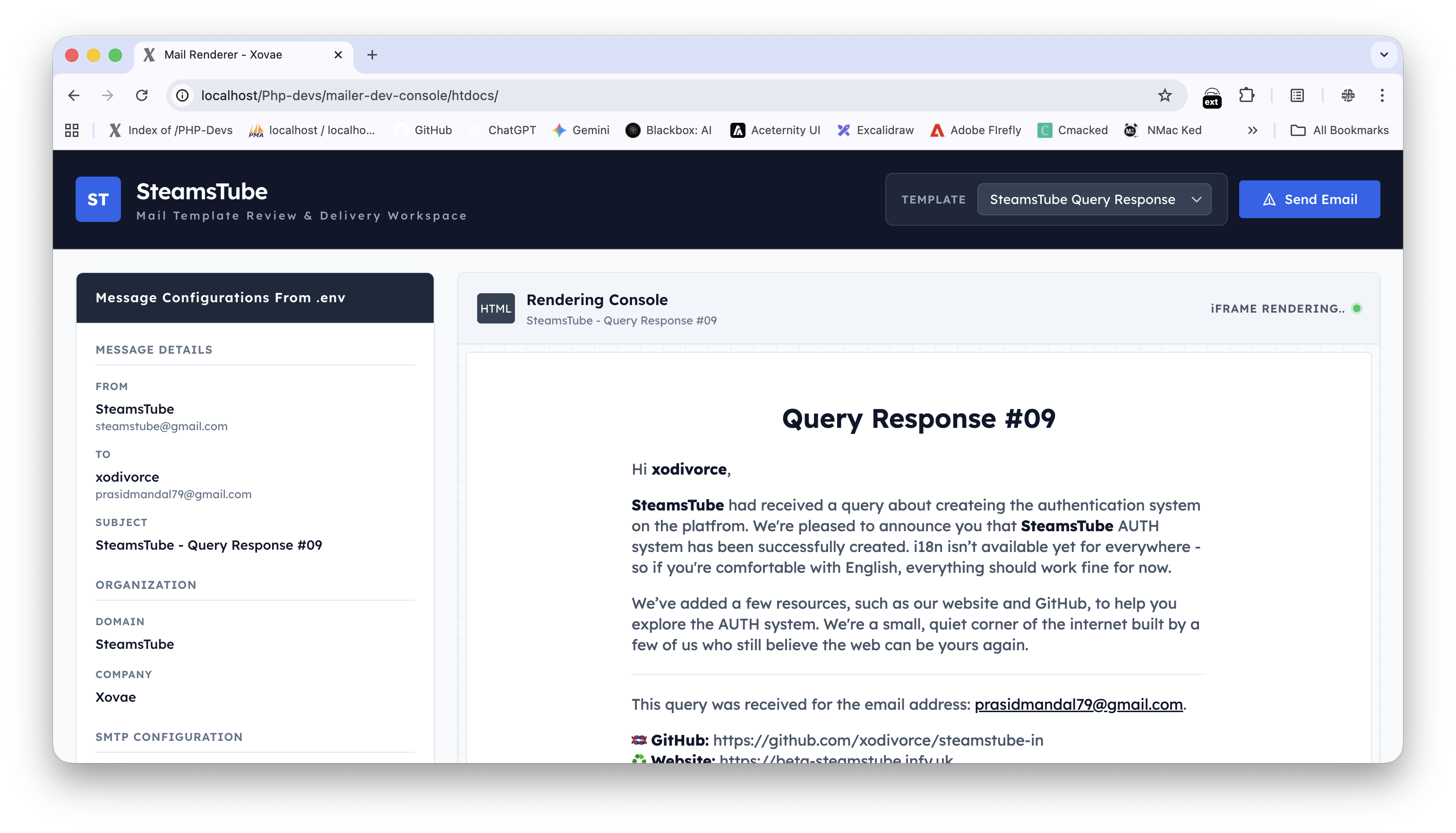Open the SteamsTube Query Response template dropdown

(x=1094, y=199)
